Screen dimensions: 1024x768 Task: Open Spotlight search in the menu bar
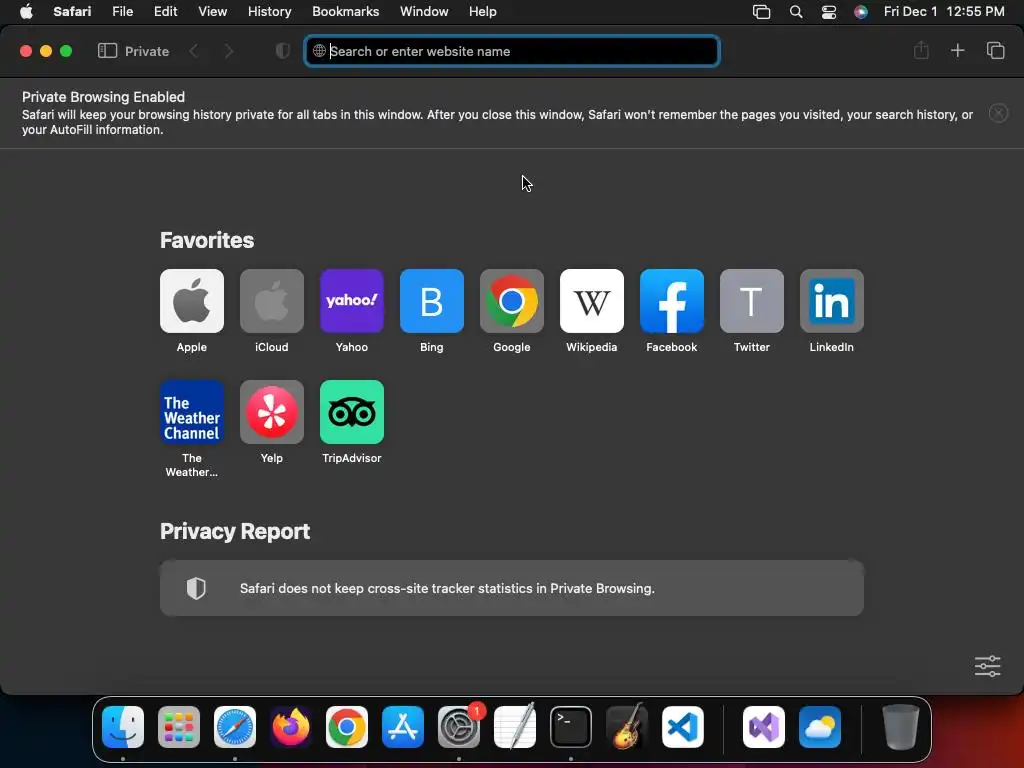pyautogui.click(x=795, y=12)
